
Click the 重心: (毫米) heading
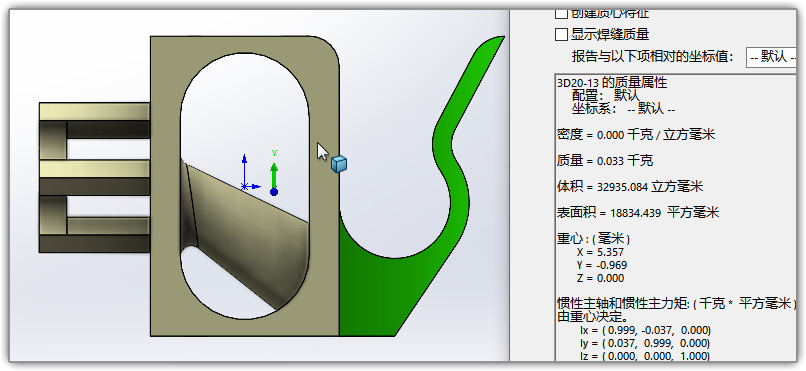pyautogui.click(x=593, y=239)
